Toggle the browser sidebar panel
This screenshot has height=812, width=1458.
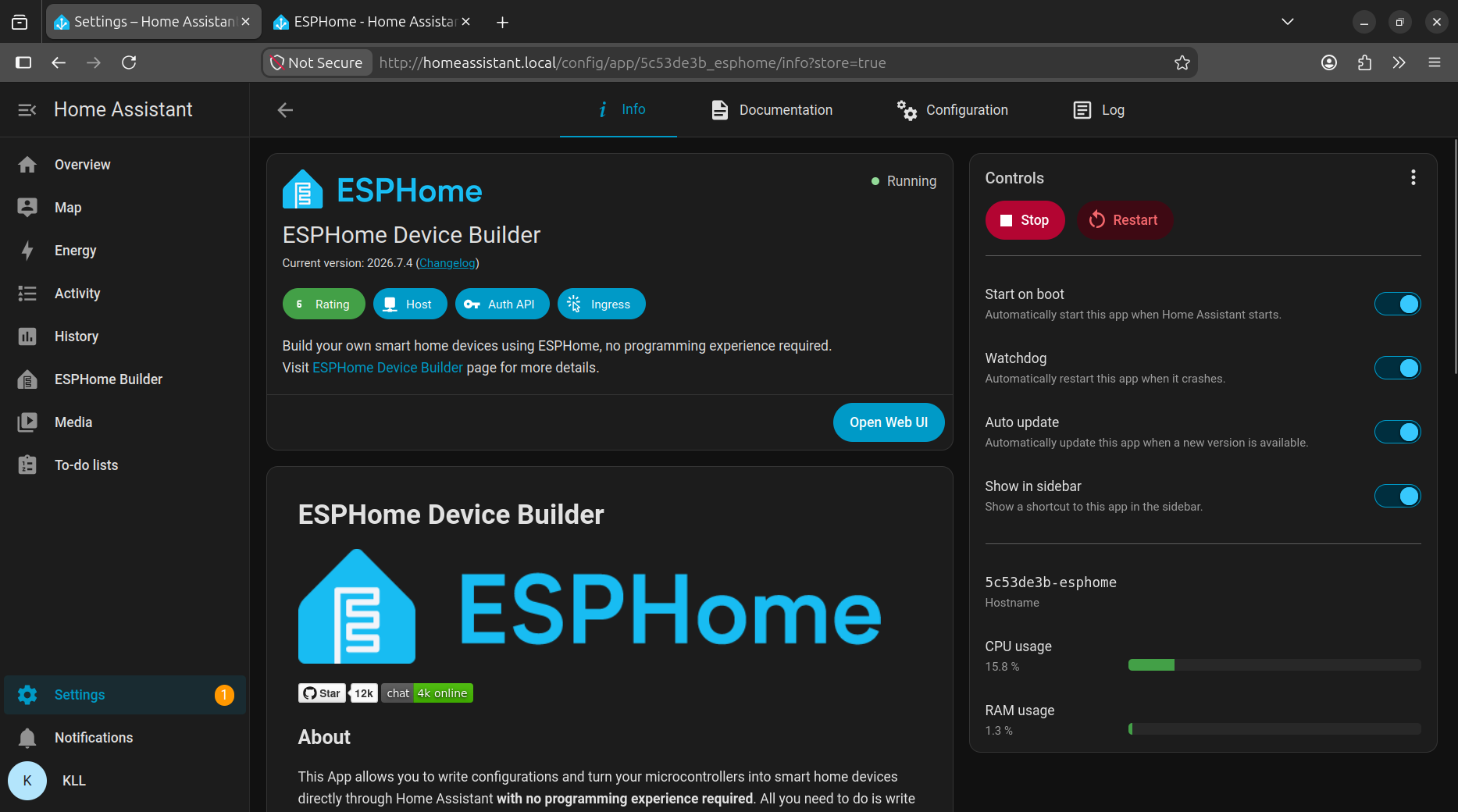23,62
